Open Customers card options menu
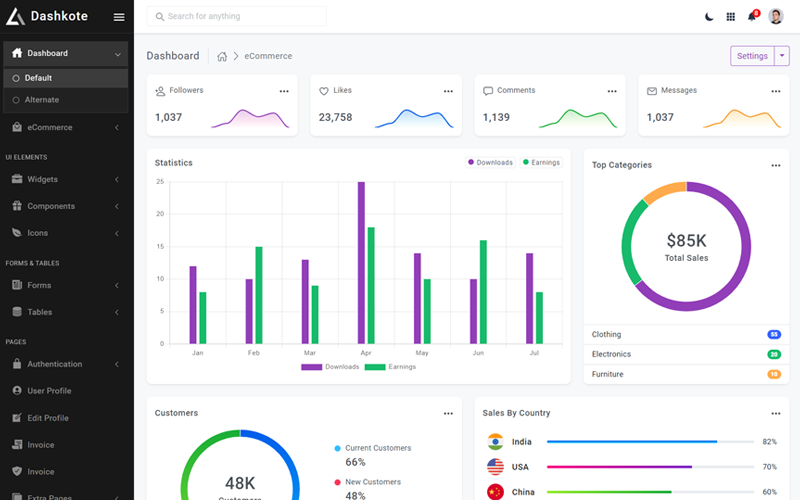The image size is (800, 500). tap(448, 414)
